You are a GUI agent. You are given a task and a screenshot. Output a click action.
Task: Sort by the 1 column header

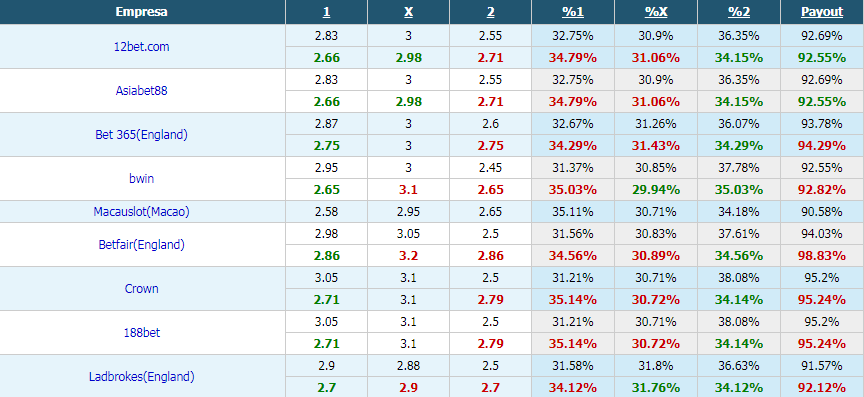[x=326, y=12]
